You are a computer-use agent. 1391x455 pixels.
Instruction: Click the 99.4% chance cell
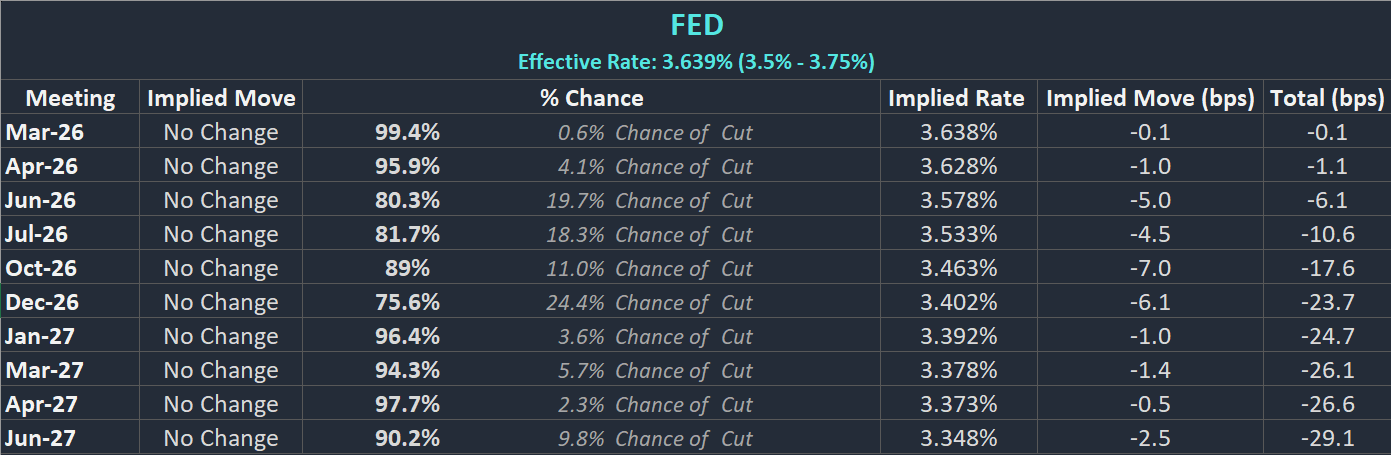click(407, 132)
